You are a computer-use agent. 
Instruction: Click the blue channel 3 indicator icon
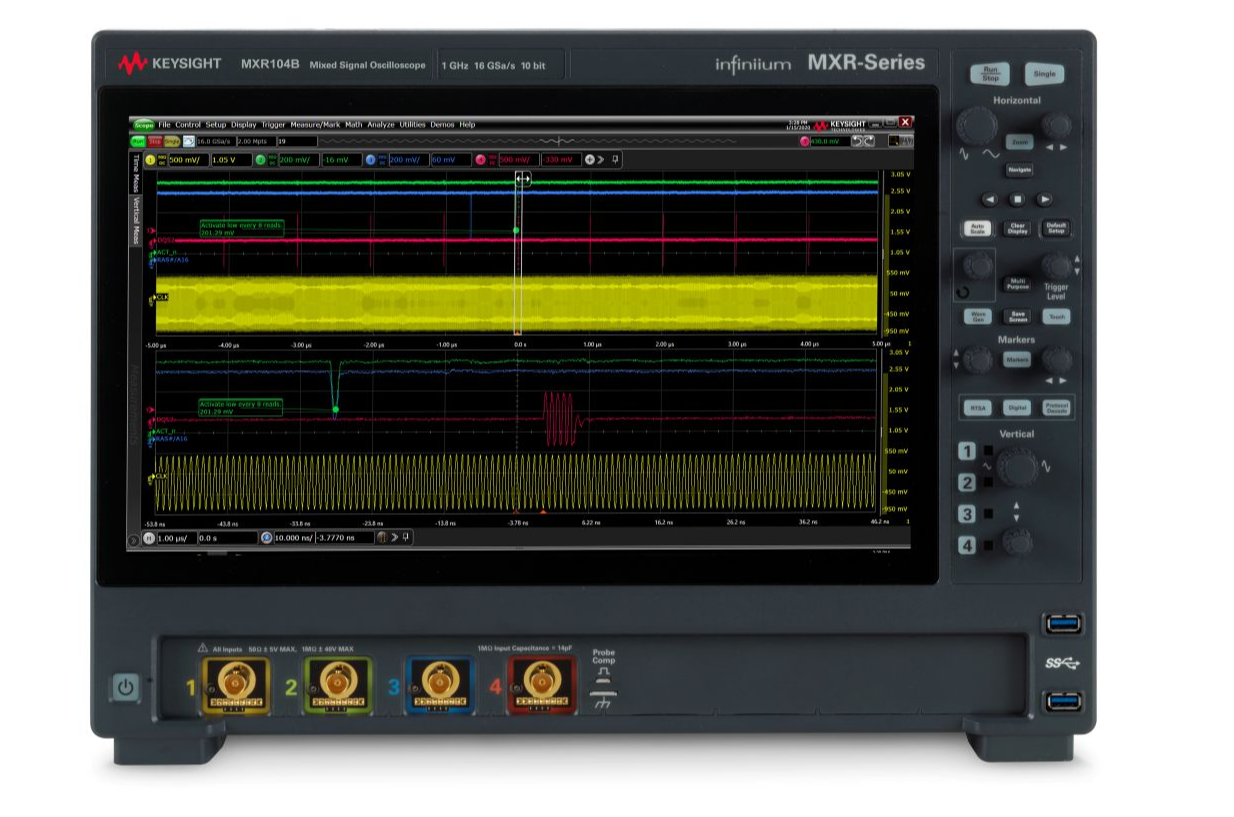point(370,160)
